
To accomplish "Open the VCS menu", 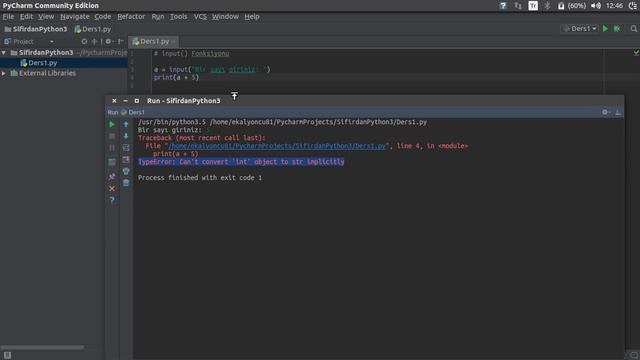I will pos(200,17).
